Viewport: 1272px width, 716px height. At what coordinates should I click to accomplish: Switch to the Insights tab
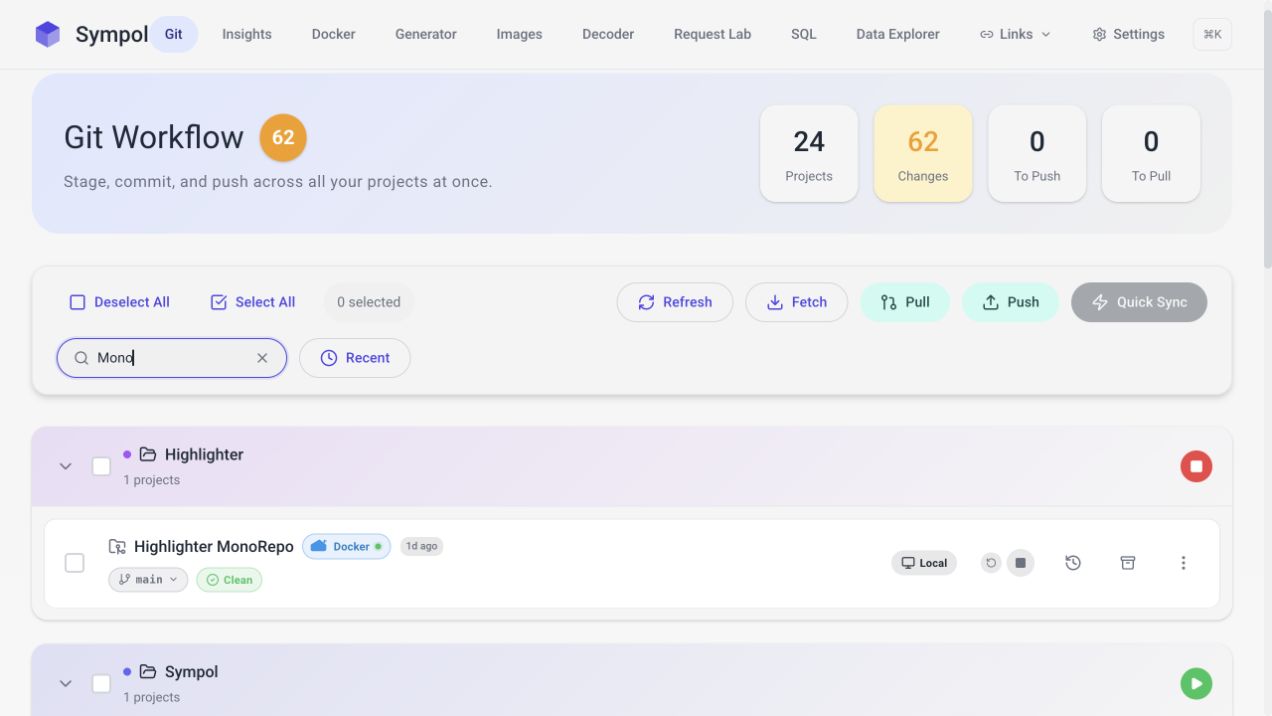pyautogui.click(x=247, y=34)
